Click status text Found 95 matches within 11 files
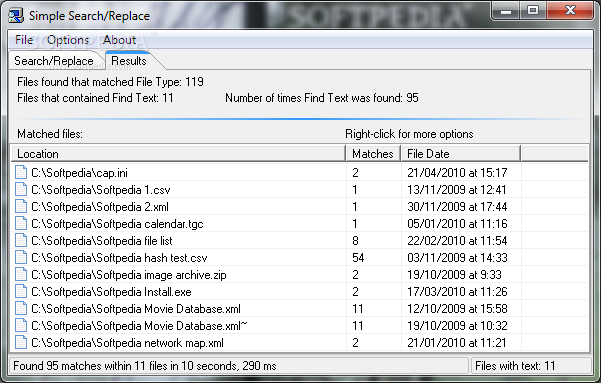 click(145, 366)
